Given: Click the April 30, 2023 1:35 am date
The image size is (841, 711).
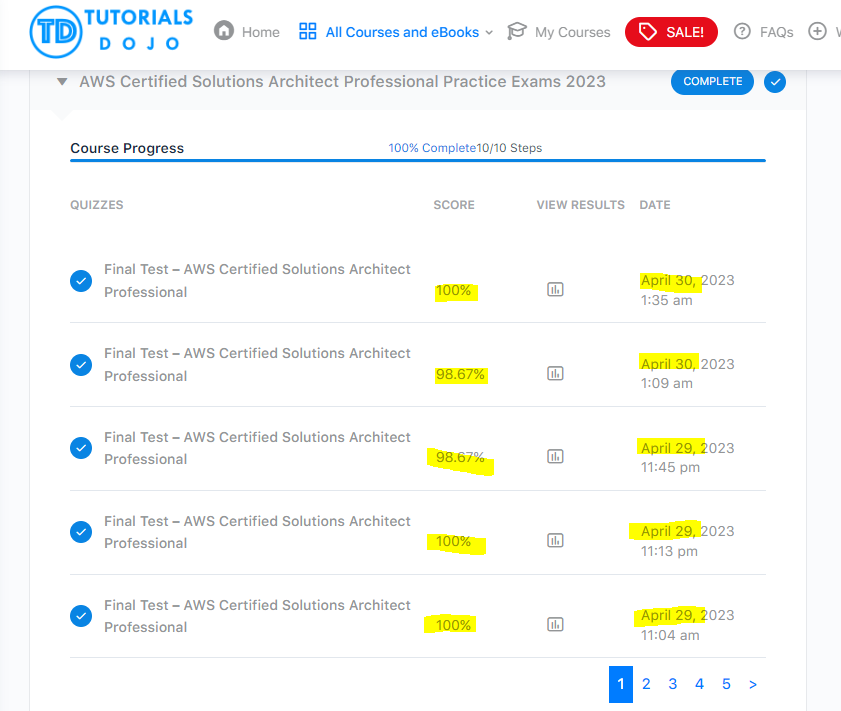Looking at the screenshot, I should click(x=688, y=290).
